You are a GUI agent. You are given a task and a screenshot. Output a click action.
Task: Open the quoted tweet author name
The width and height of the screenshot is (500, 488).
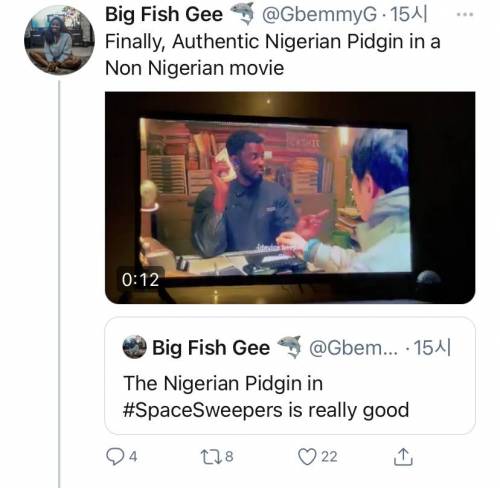pyautogui.click(x=211, y=348)
